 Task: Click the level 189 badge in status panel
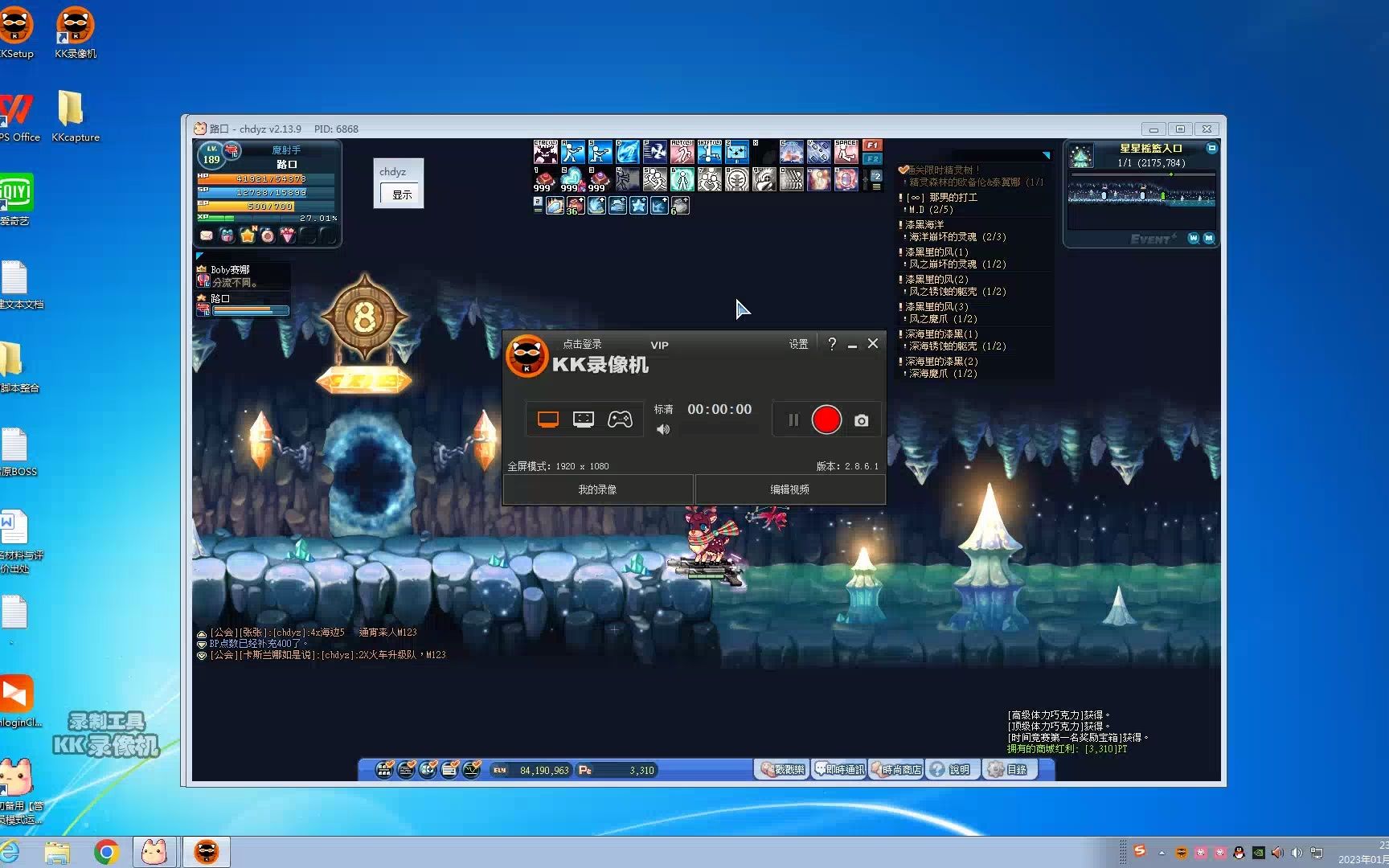pos(211,155)
